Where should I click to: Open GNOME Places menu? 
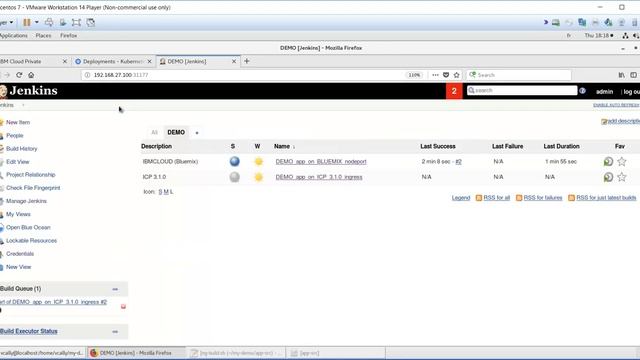click(x=43, y=36)
